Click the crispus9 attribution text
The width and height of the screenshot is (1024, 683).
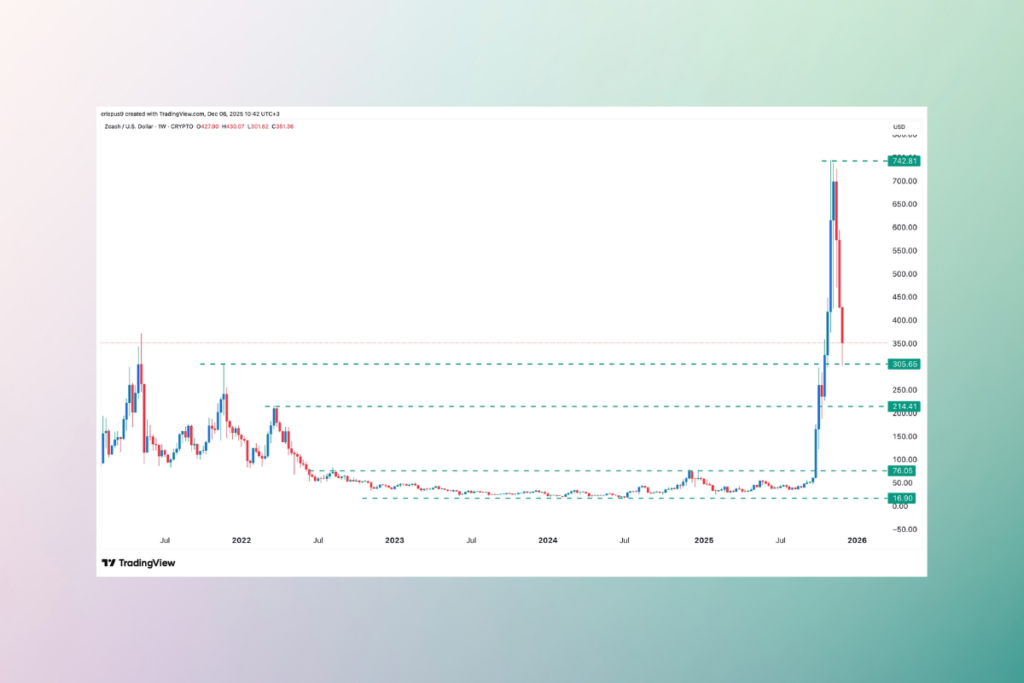tap(110, 114)
